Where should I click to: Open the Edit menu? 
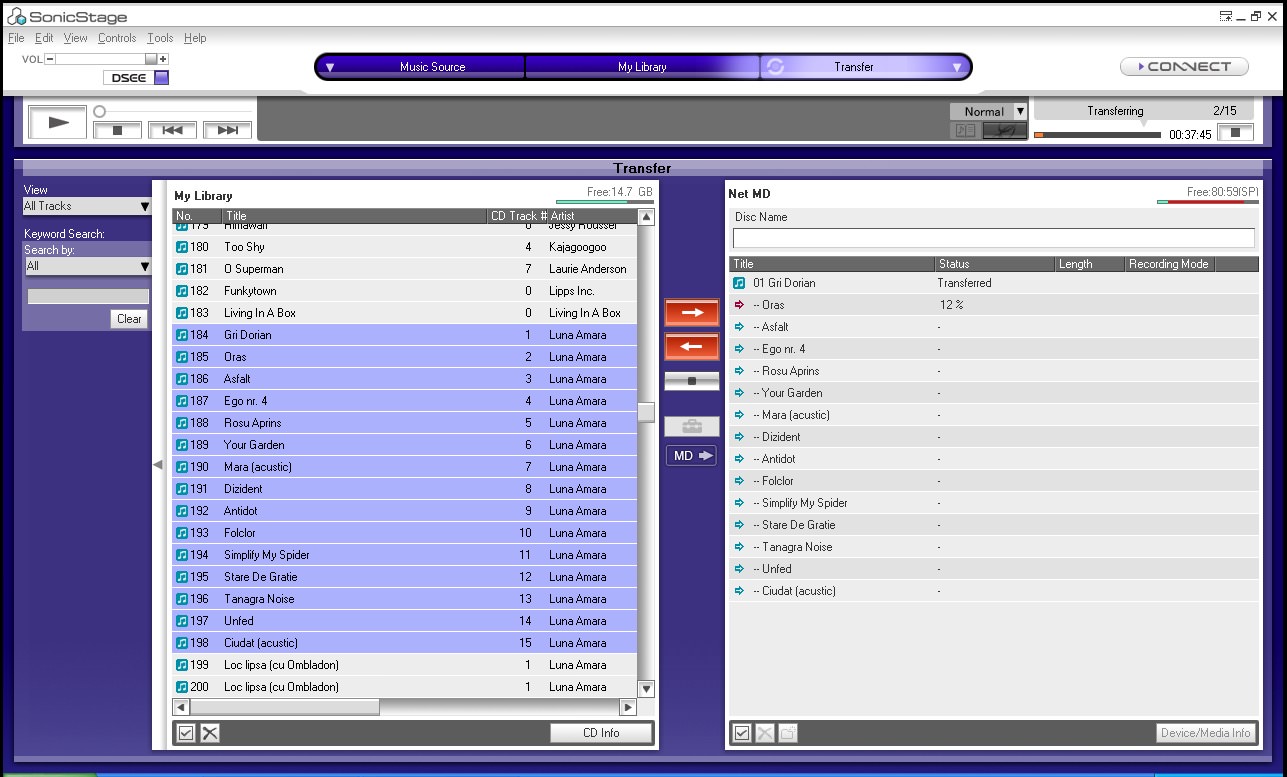(x=44, y=38)
